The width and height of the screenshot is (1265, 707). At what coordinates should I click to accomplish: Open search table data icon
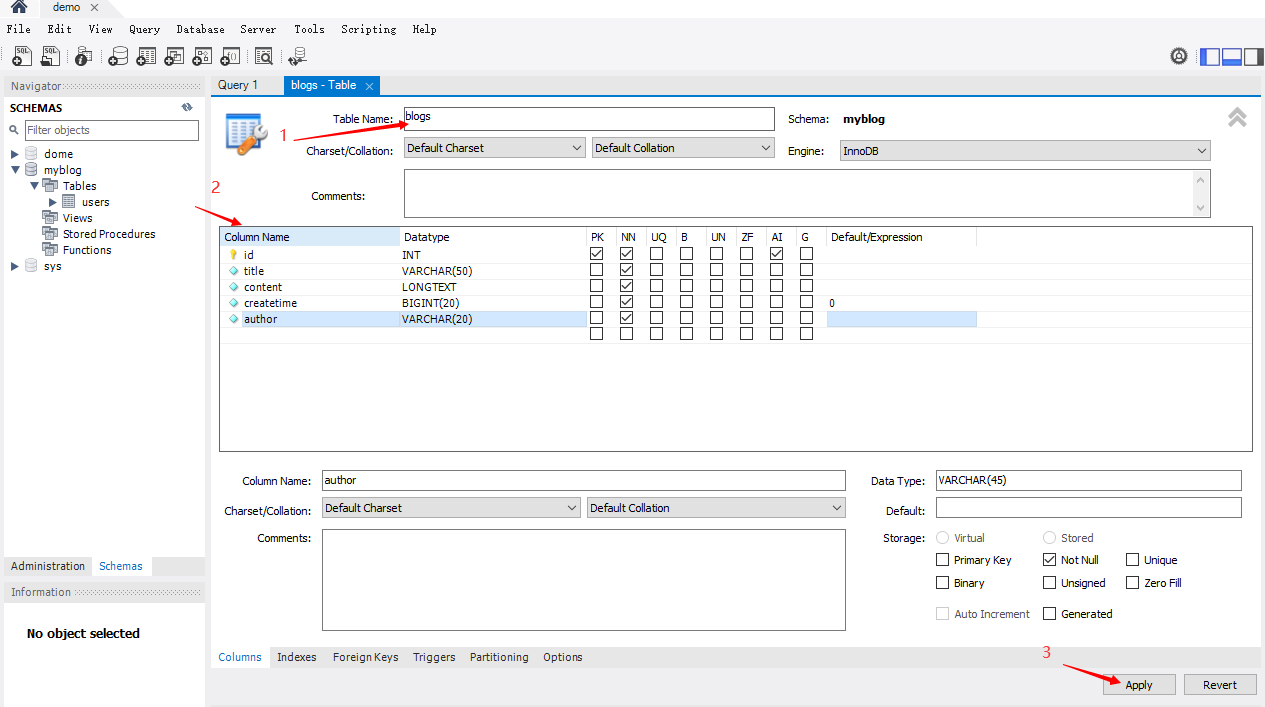point(263,56)
